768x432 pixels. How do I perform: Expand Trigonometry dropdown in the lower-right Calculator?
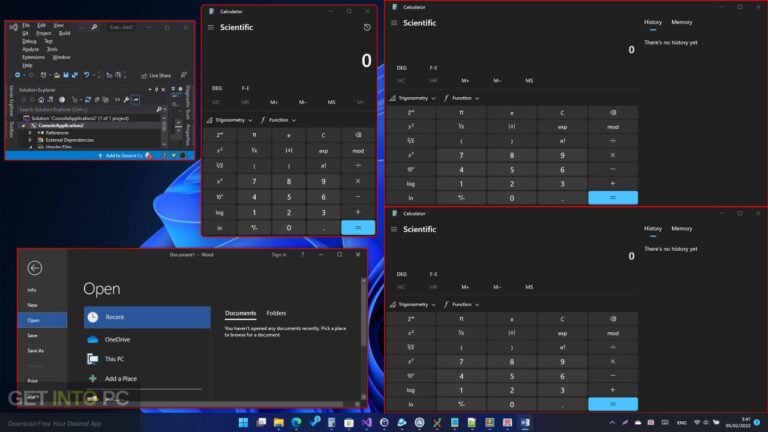point(413,305)
